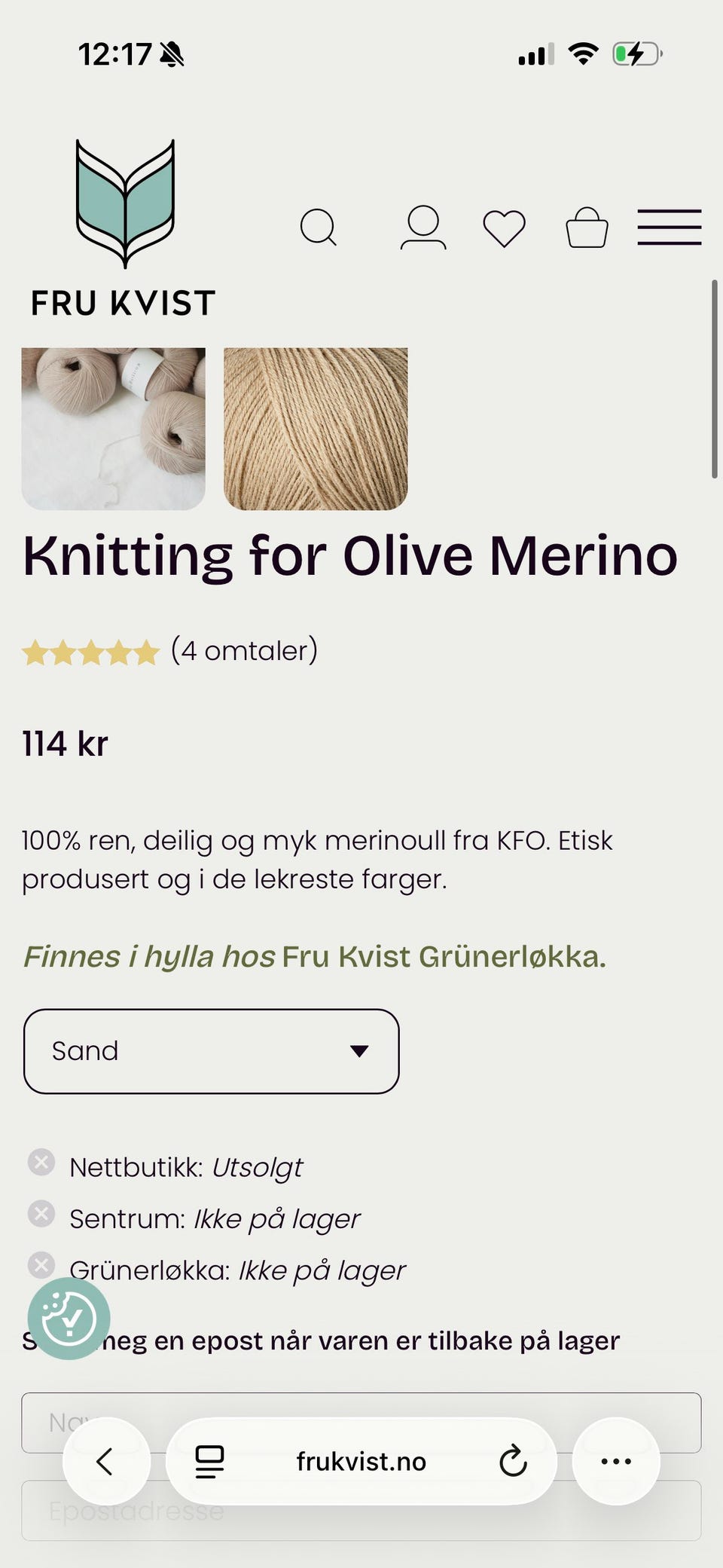Open the shopping bag icon
The height and width of the screenshot is (1568, 723).
point(587,228)
